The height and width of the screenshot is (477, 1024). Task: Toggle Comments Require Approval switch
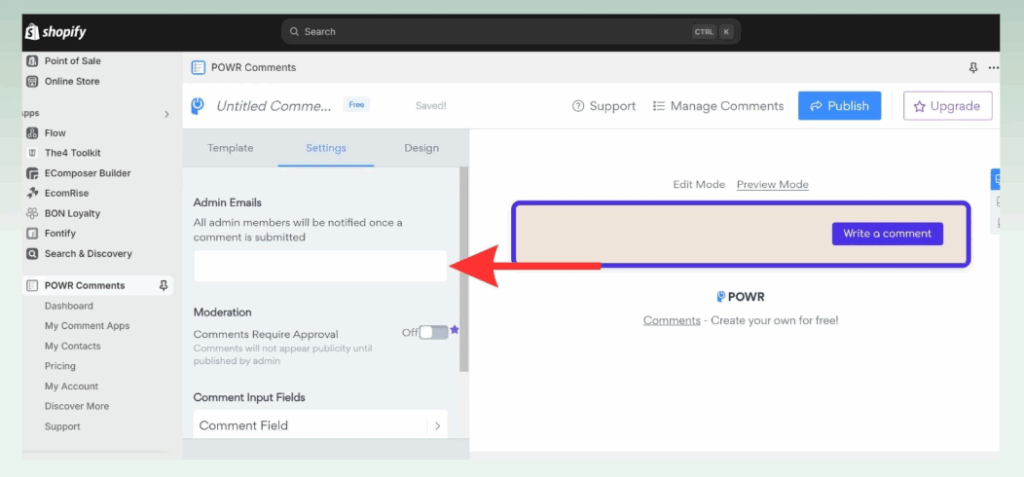tap(434, 333)
